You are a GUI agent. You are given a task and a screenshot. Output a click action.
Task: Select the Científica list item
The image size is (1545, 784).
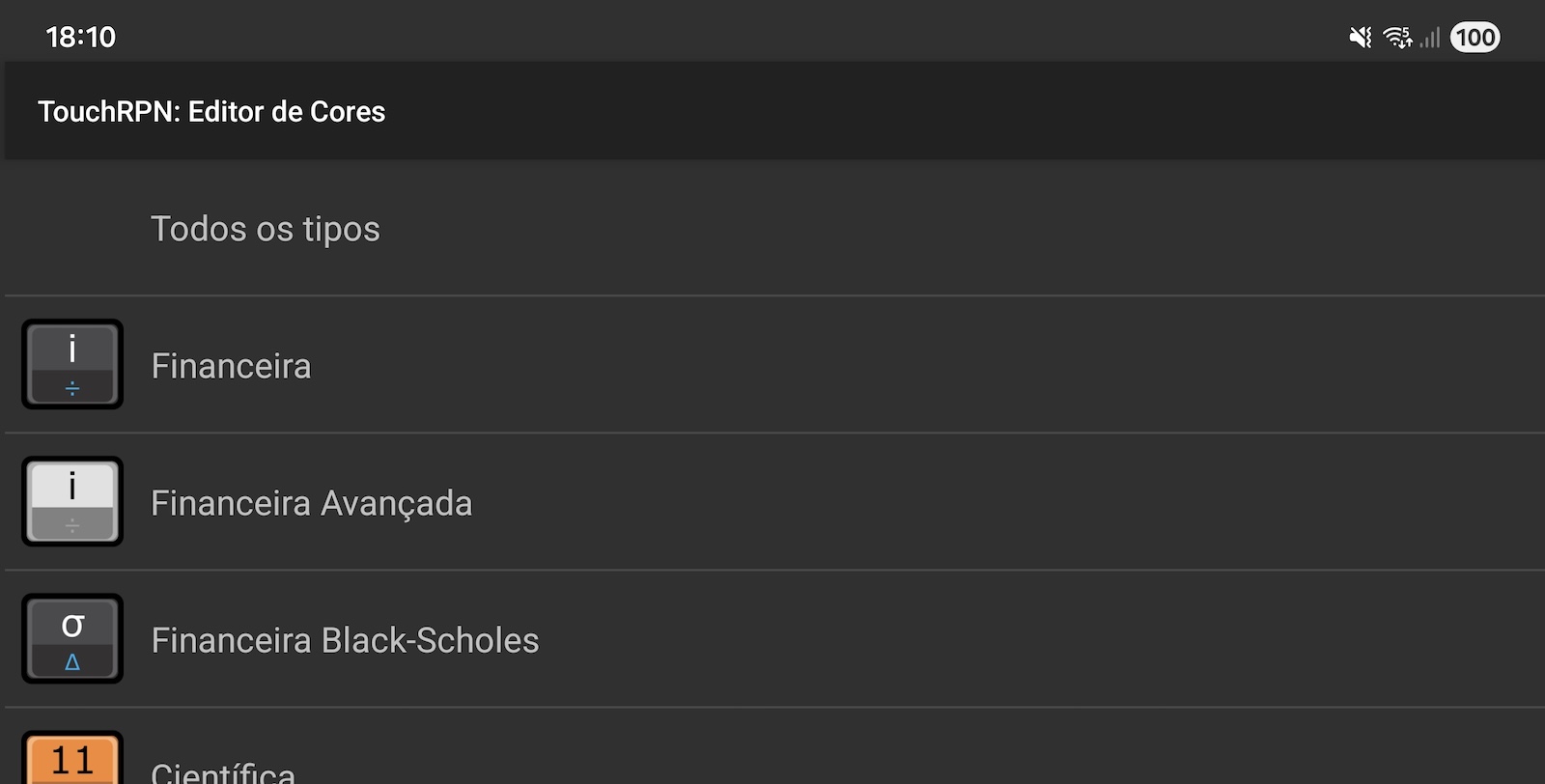(223, 772)
